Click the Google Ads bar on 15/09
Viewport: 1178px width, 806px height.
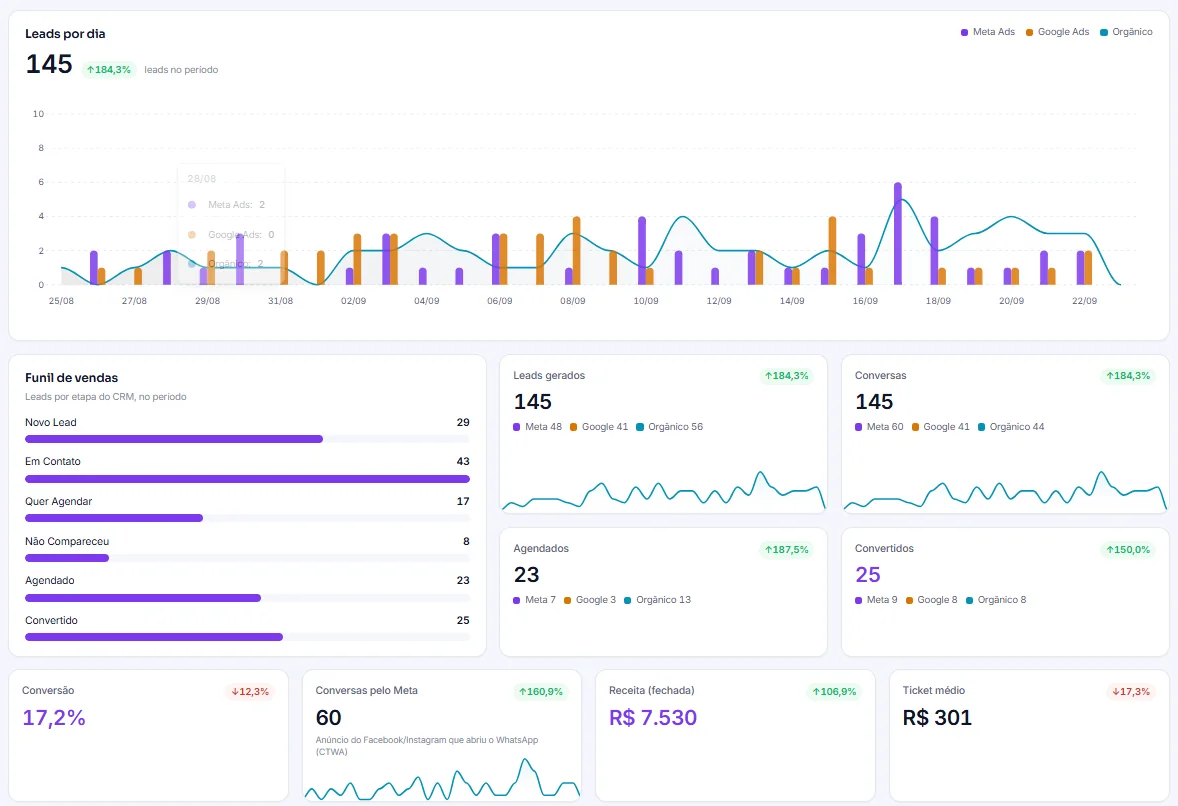pyautogui.click(x=832, y=251)
